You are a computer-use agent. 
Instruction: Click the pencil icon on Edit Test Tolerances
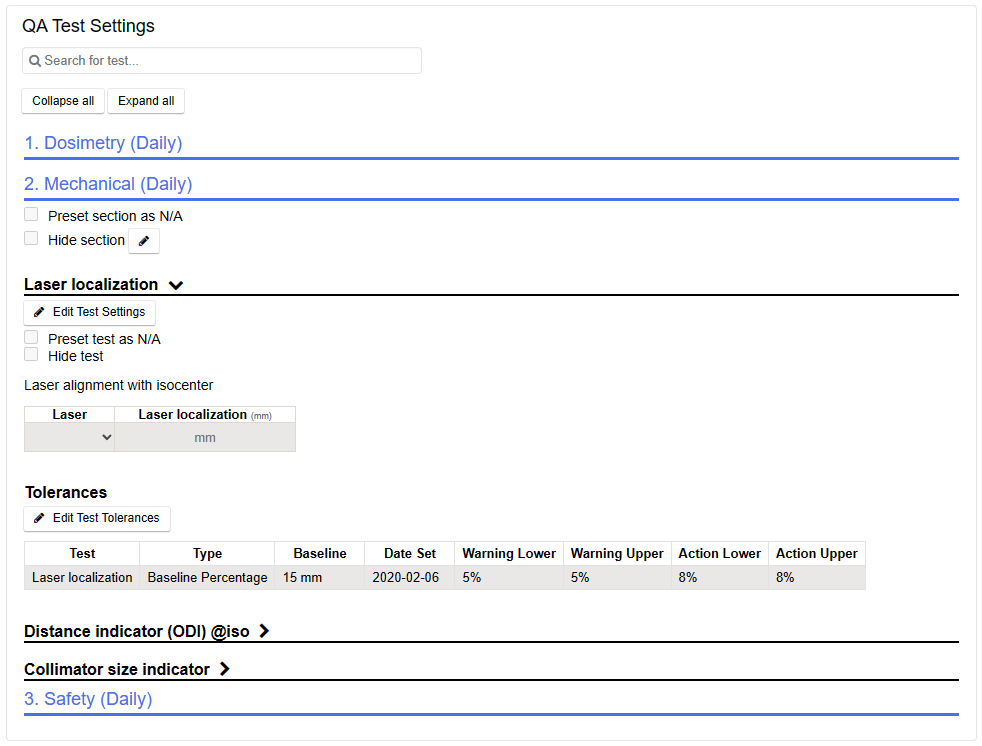pyautogui.click(x=41, y=518)
